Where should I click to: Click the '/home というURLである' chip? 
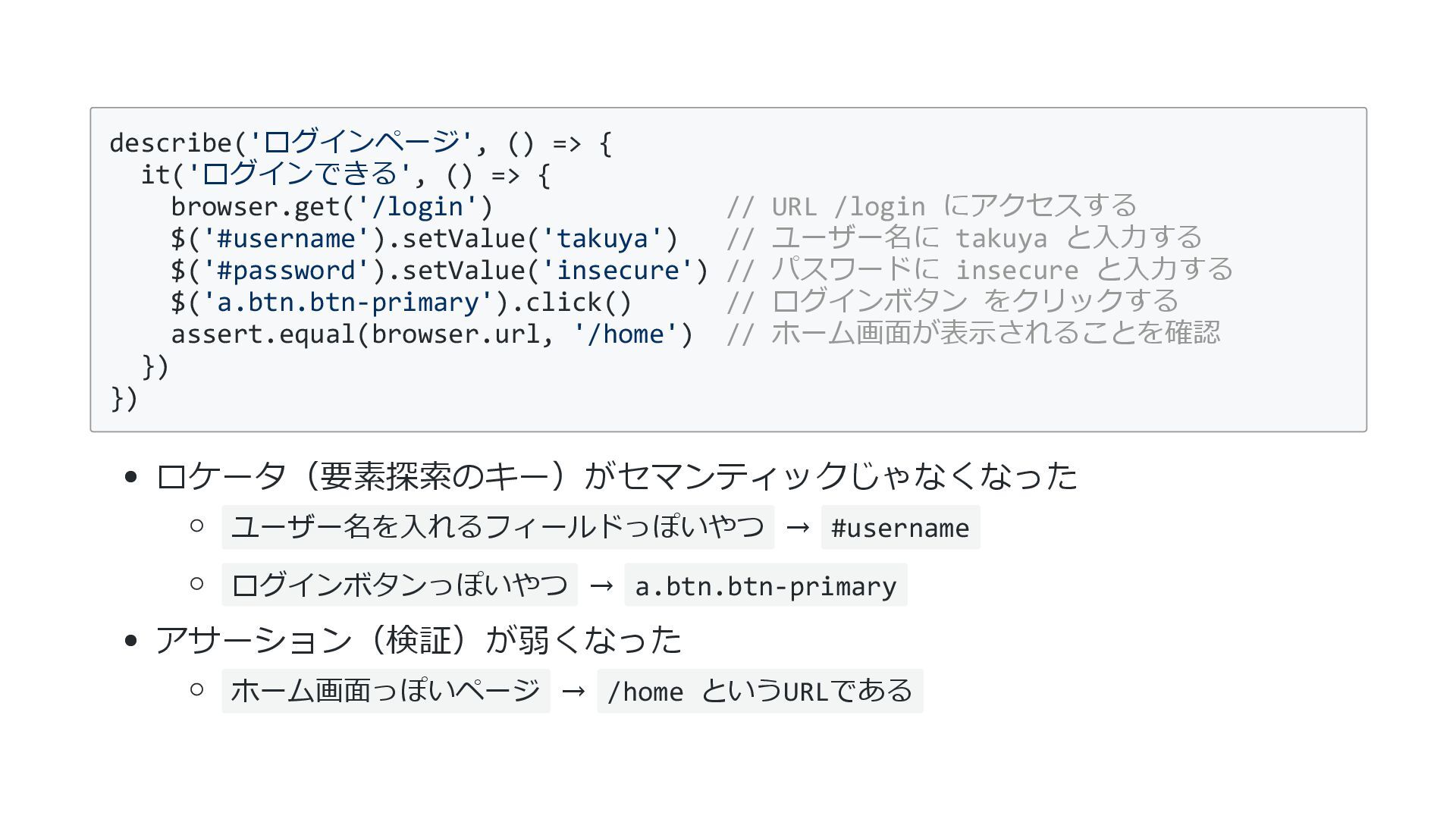coord(760,692)
